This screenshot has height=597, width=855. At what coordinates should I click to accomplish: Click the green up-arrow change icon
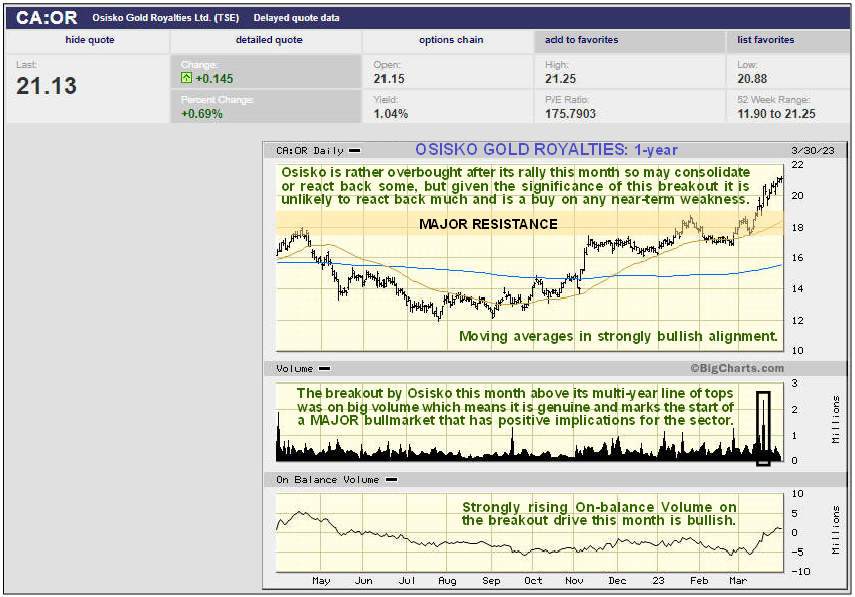(186, 78)
